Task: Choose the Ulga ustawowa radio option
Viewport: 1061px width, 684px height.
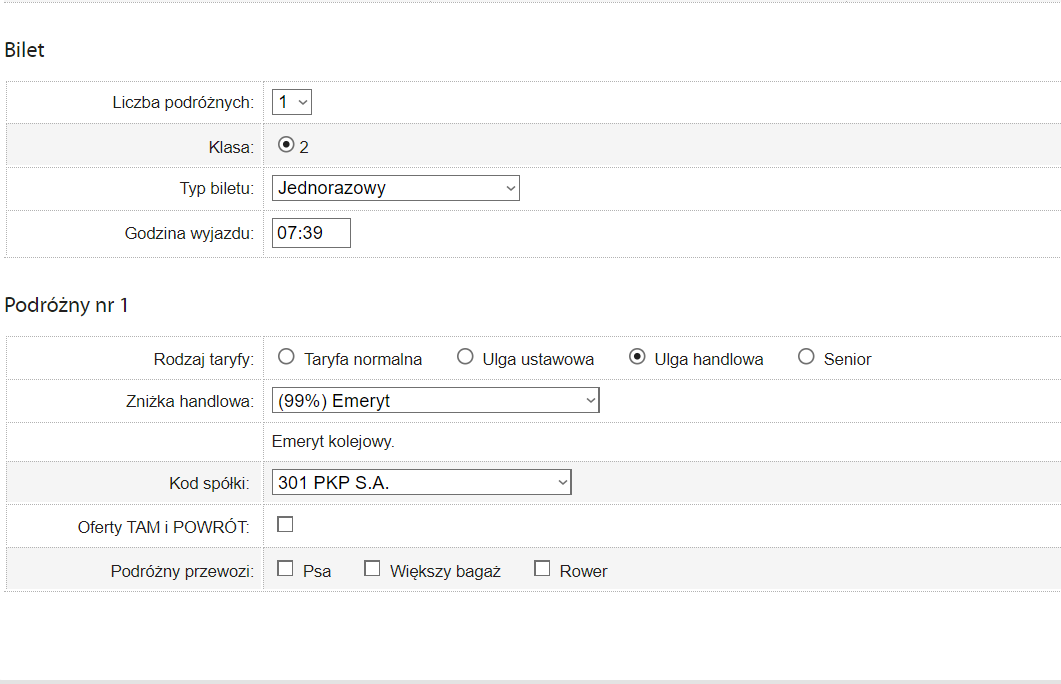Action: [x=464, y=357]
